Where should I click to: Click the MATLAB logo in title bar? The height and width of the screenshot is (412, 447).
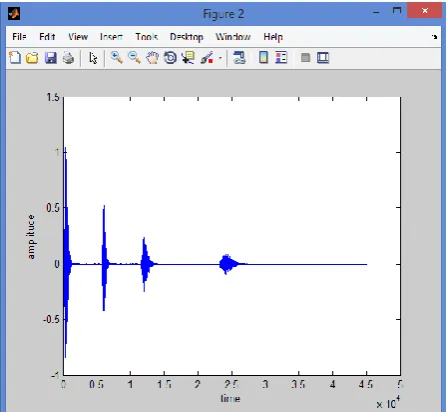pyautogui.click(x=14, y=14)
